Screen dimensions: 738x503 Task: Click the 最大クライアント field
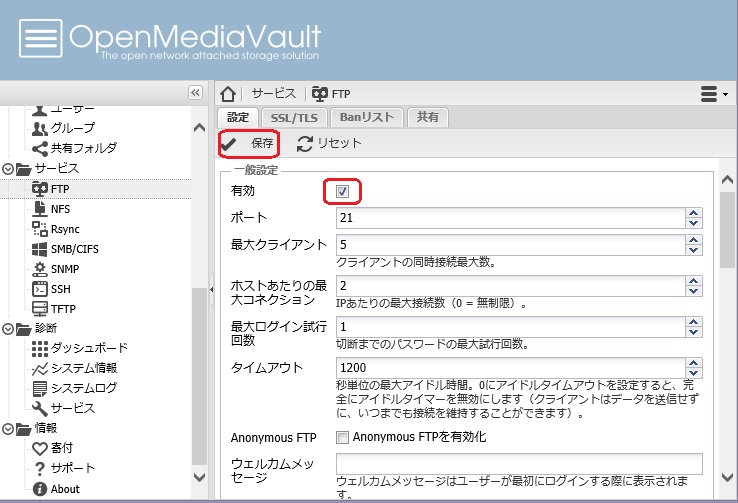pos(511,245)
